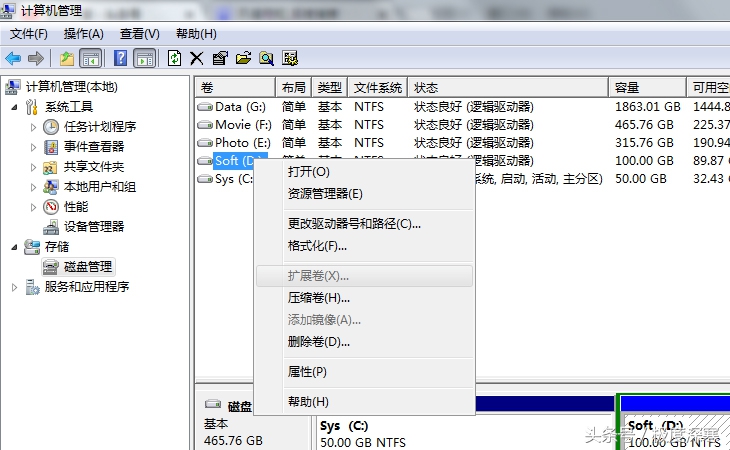This screenshot has width=730, height=450.
Task: Collapse the 系统工具 tree node
Action: tap(14, 107)
